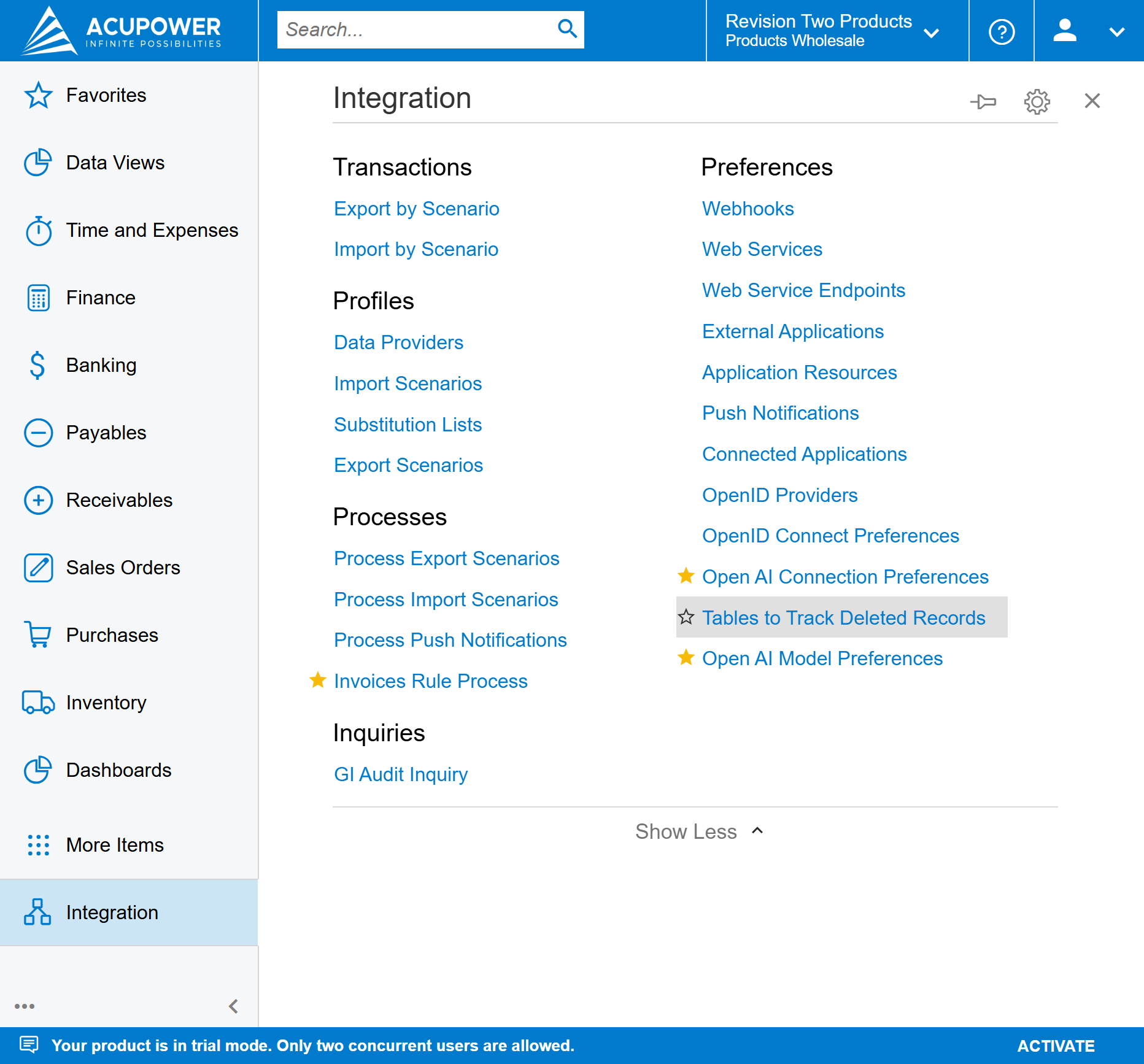Open the Sales Orders workspace
Image resolution: width=1144 pixels, height=1064 pixels.
pyautogui.click(x=129, y=568)
